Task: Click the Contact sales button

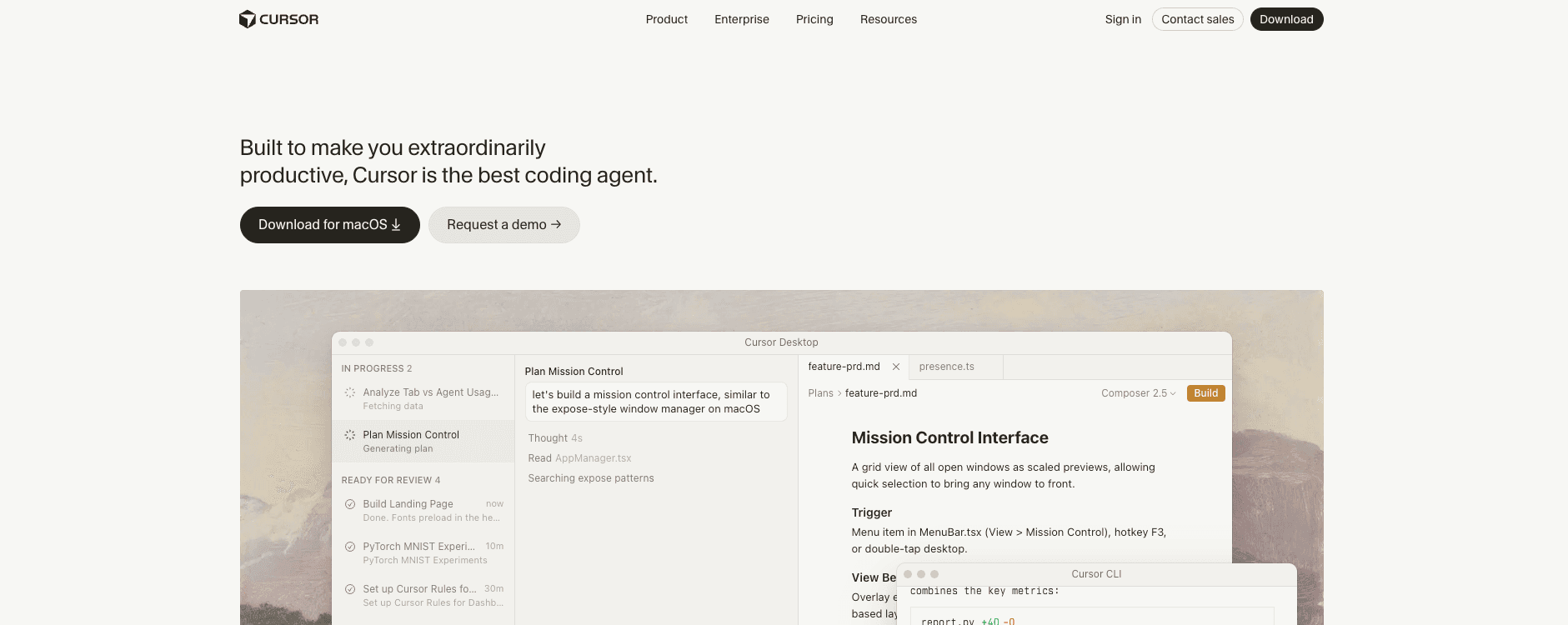Action: 1197,19
